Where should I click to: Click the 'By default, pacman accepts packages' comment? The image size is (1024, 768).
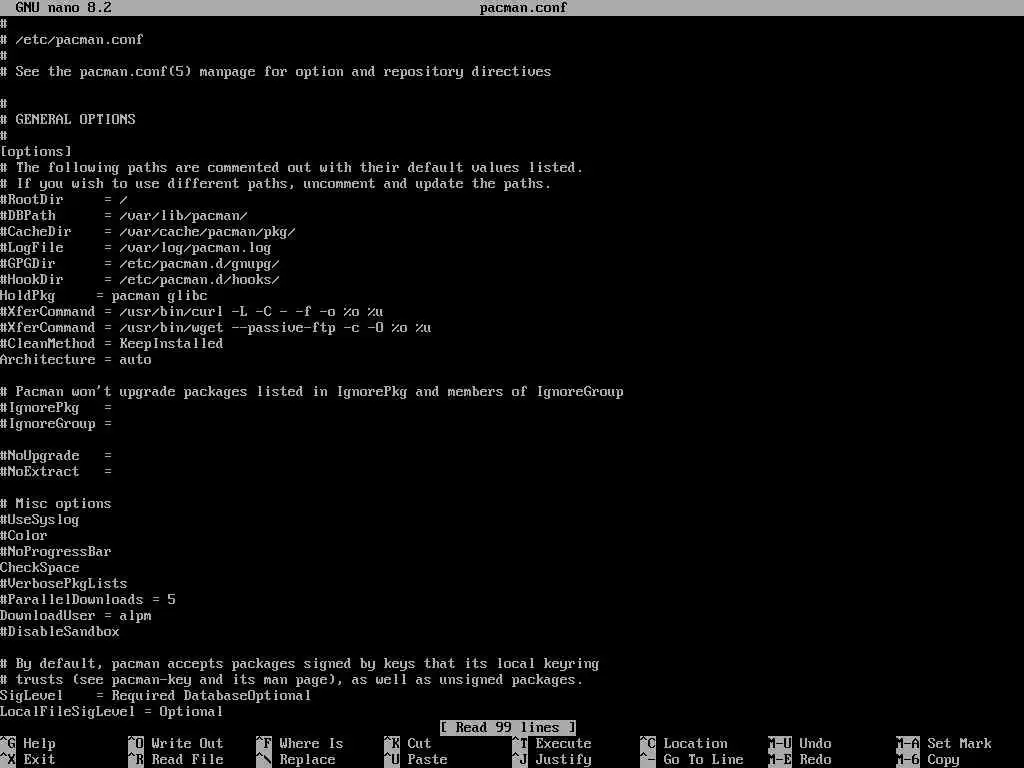pos(300,664)
